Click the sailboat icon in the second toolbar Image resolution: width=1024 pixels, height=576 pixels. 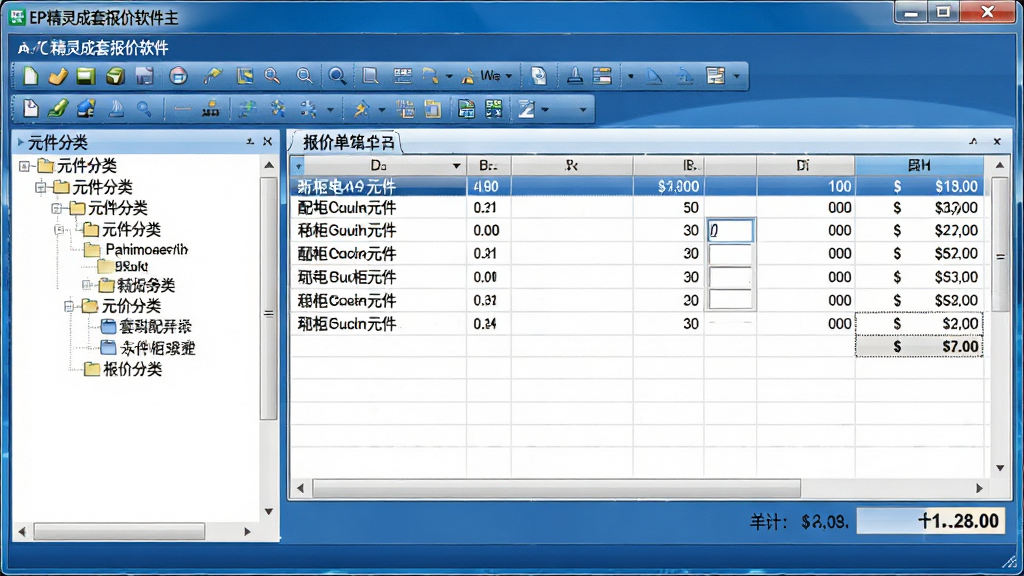(116, 108)
